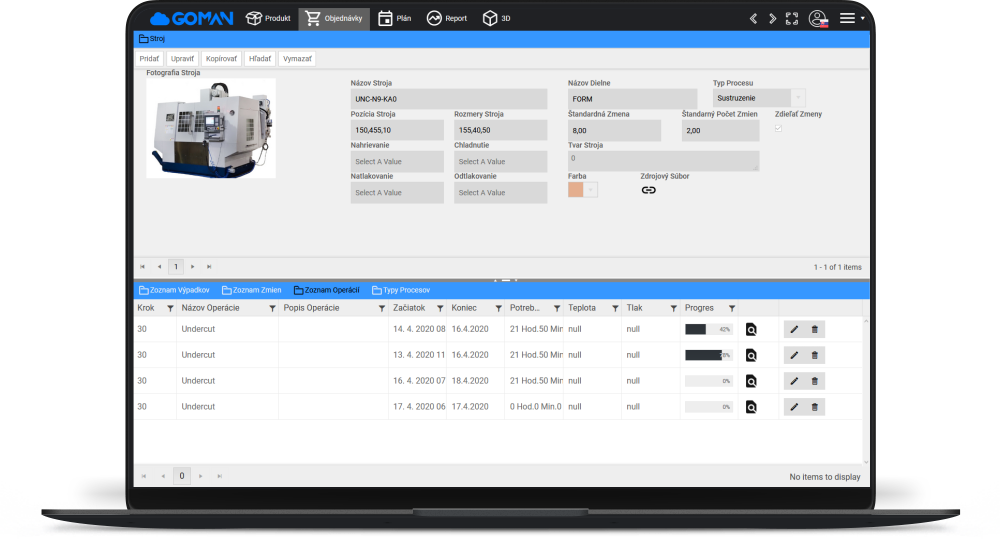Toggle the Zdieľať Zmeny checkbox
The image size is (1000, 539).
pyautogui.click(x=779, y=128)
